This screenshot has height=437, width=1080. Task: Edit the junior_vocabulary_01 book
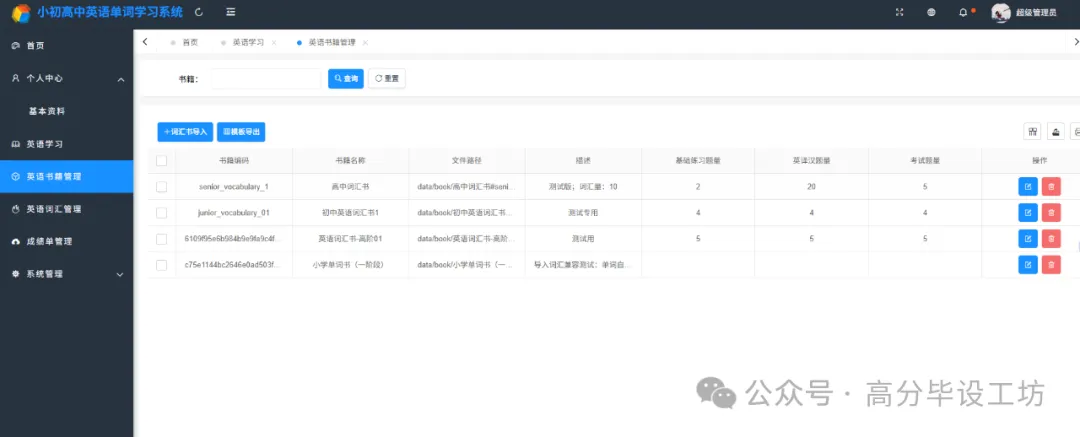1028,213
